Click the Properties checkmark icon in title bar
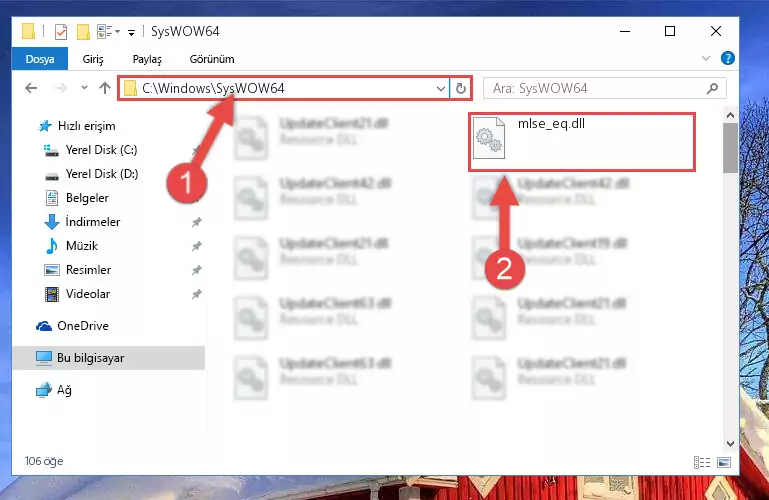The height and width of the screenshot is (500, 769). tap(60, 32)
